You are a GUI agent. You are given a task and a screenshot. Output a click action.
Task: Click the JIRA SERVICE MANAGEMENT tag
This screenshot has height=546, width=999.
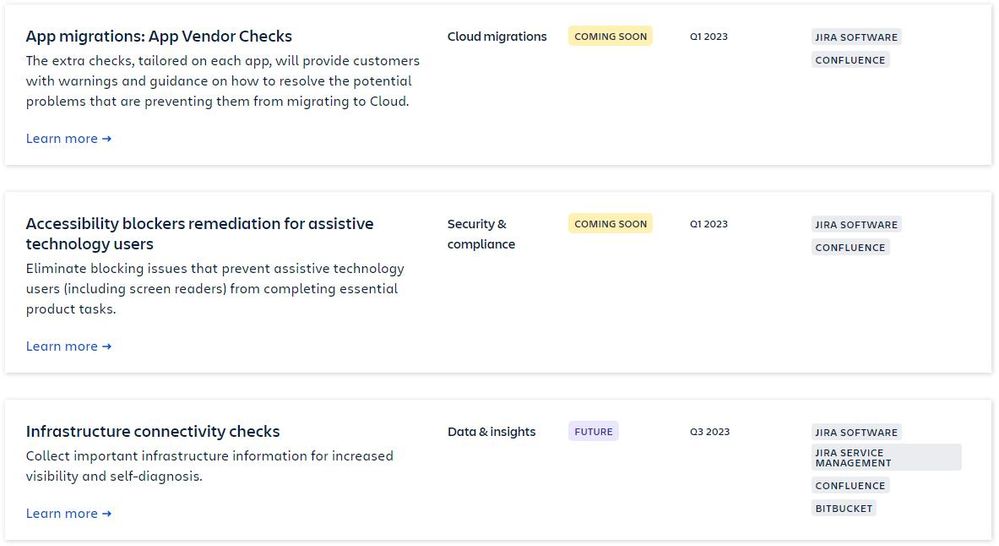point(886,457)
